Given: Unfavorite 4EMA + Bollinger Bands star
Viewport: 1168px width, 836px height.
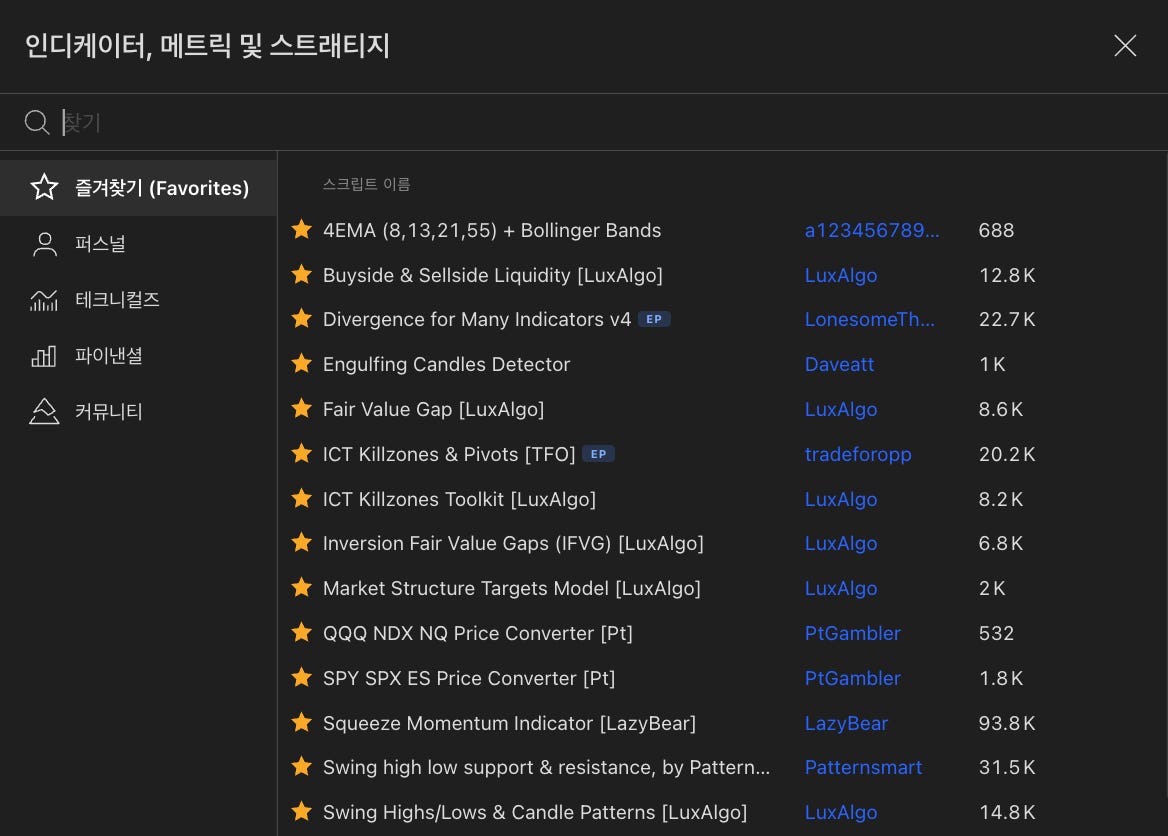Looking at the screenshot, I should coord(302,229).
